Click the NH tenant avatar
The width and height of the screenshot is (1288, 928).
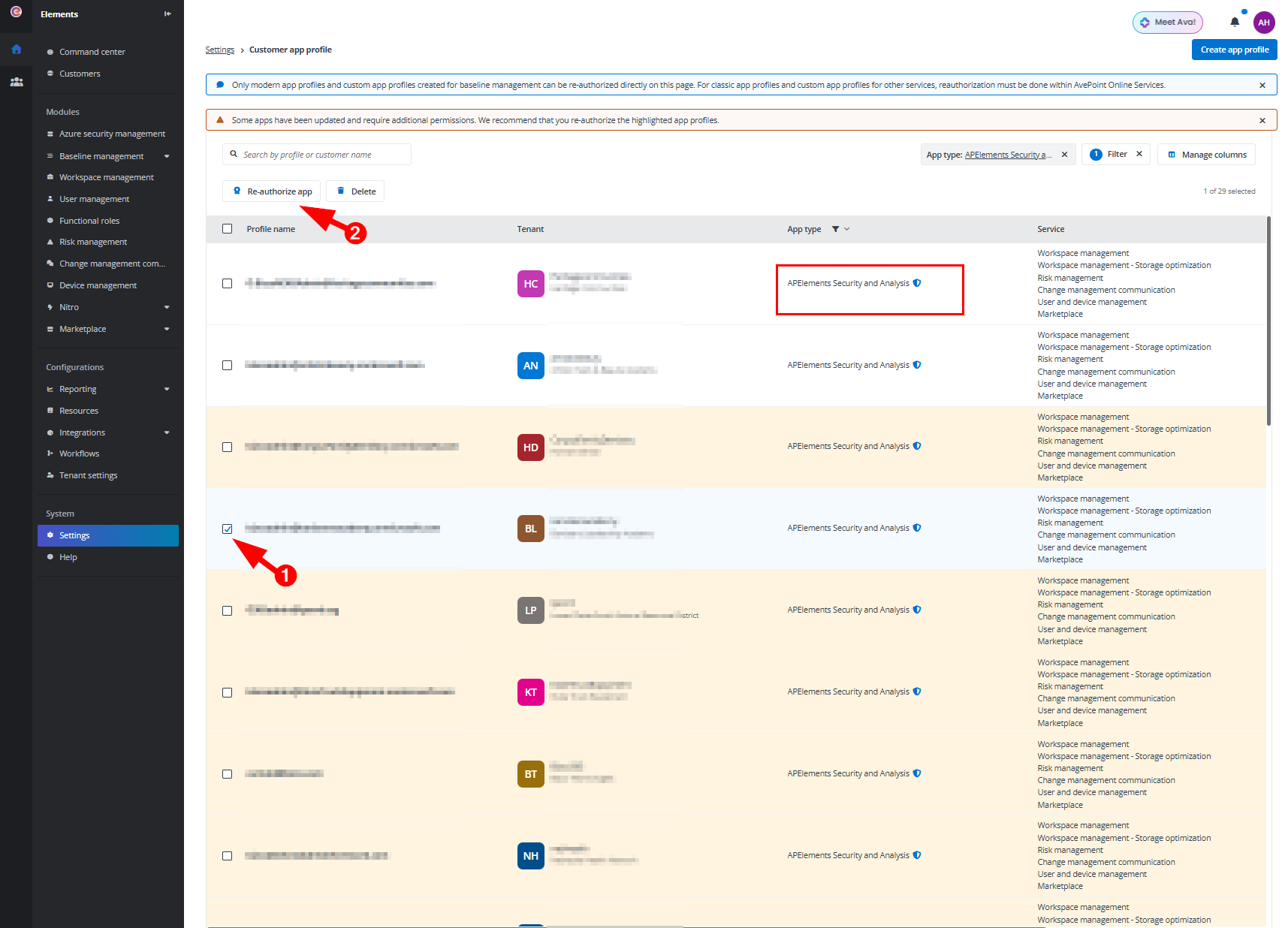(531, 856)
